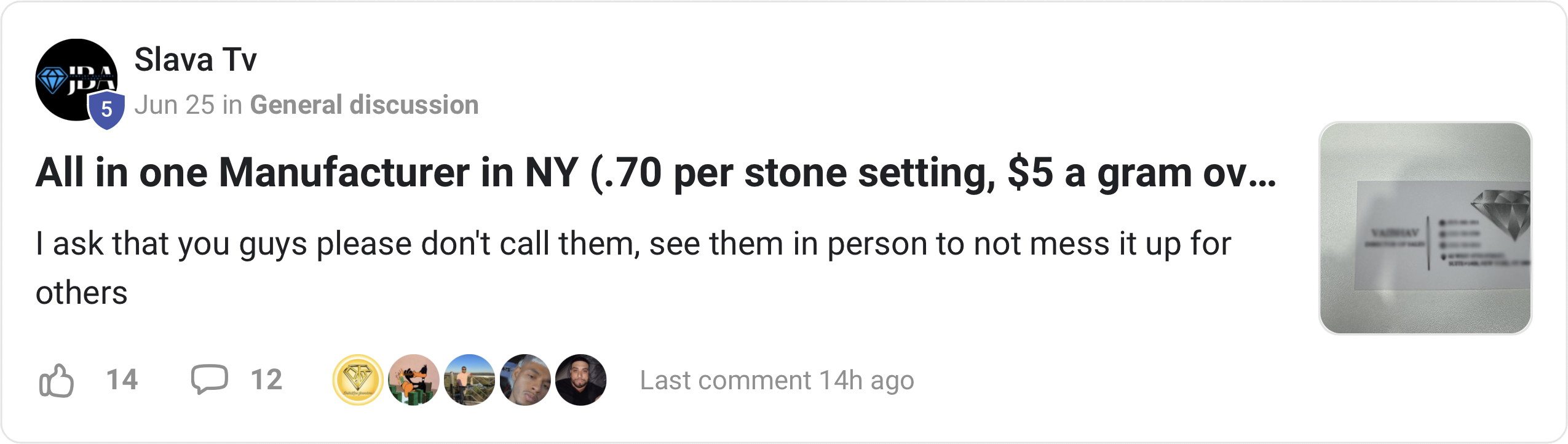Open the blurred business card thumbnail
Image resolution: width=1568 pixels, height=444 pixels.
[x=1425, y=228]
